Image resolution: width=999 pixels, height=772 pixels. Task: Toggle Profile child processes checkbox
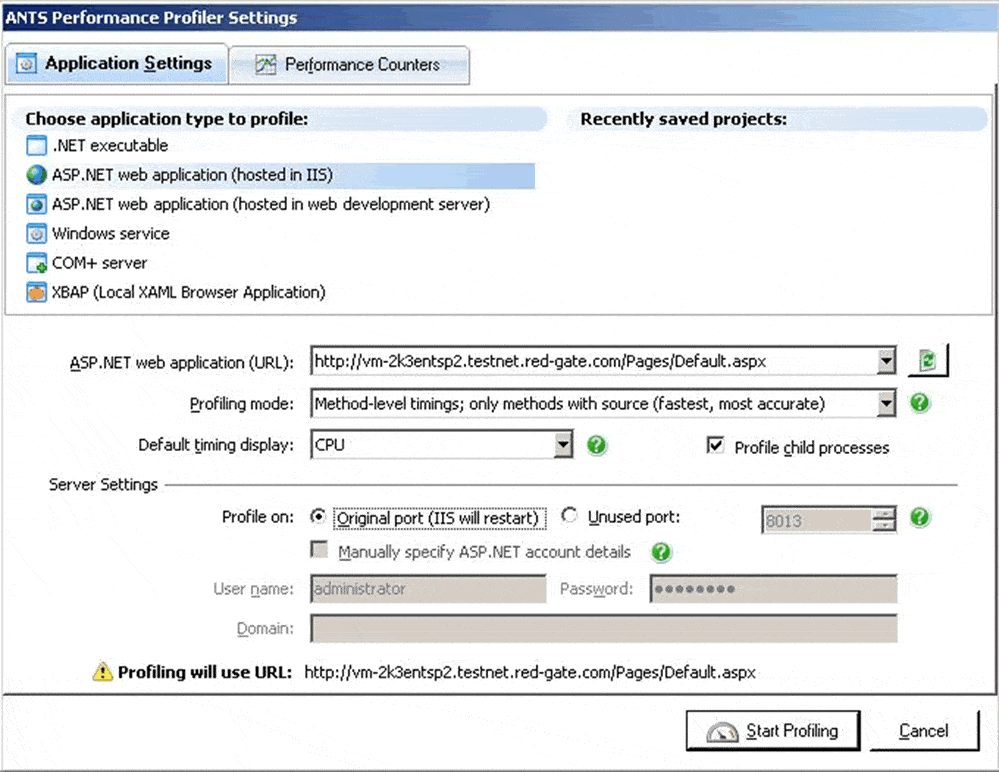pos(715,445)
